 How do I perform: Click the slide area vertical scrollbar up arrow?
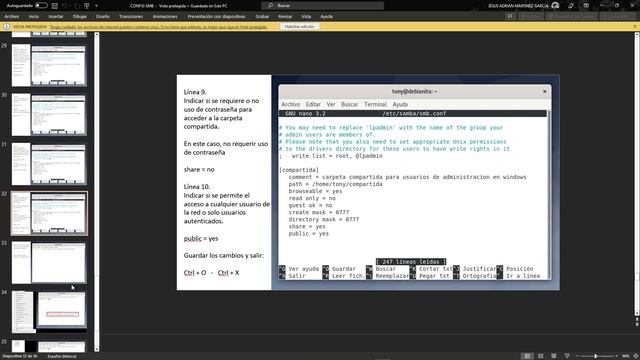coord(637,35)
